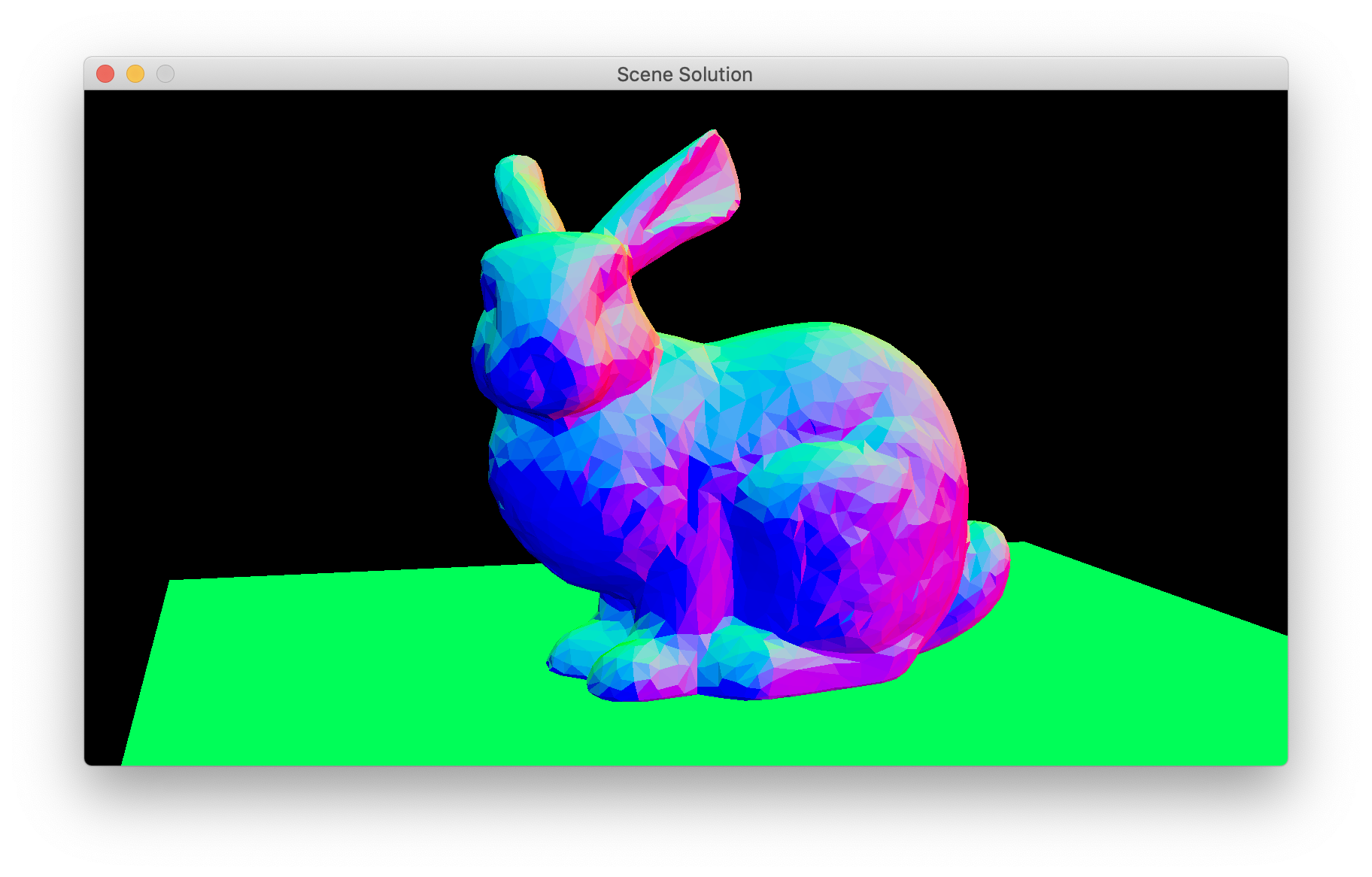Click the "Scene Solution" window title text
Screen dimensions: 1372x877
tap(684, 74)
